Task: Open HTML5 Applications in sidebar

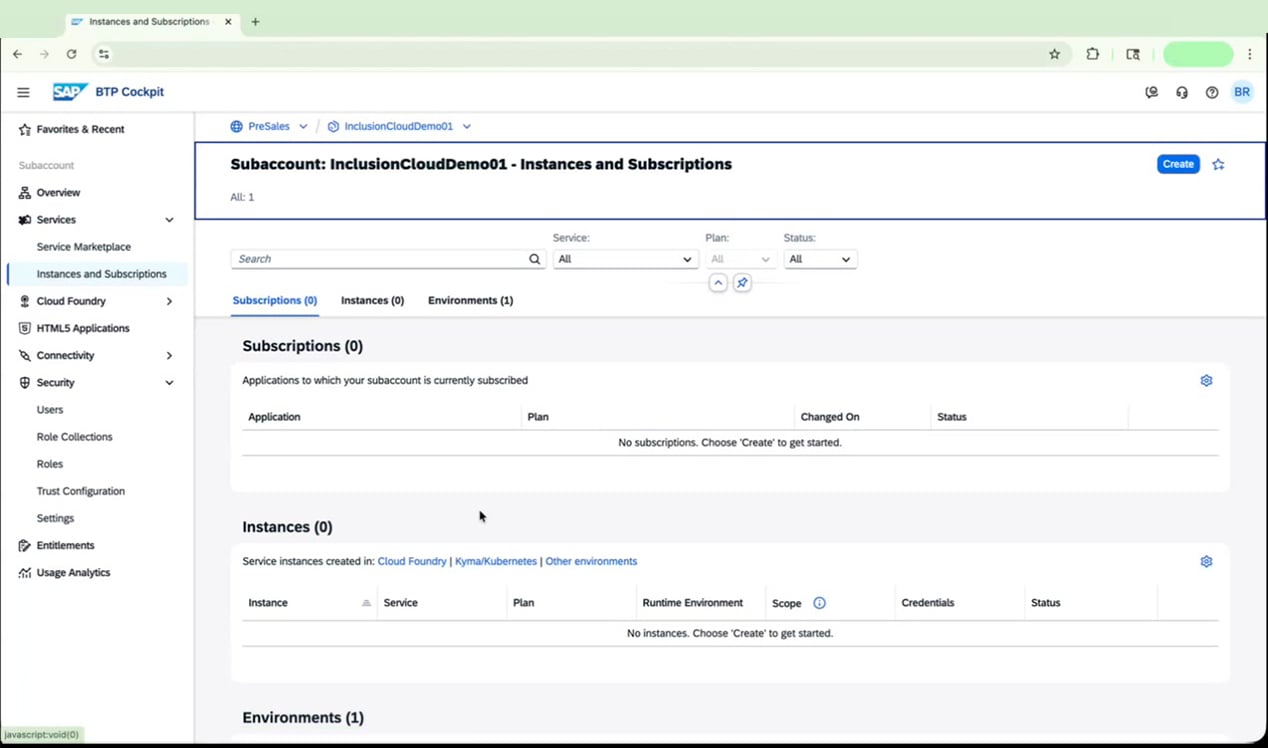Action: coord(83,328)
